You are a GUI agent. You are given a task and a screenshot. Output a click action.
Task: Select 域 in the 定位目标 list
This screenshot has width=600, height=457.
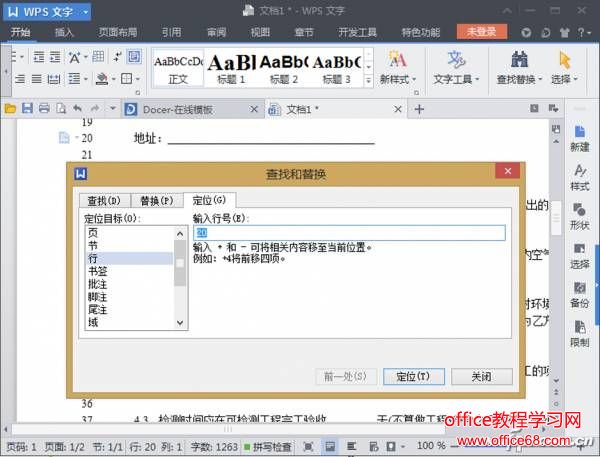point(129,322)
